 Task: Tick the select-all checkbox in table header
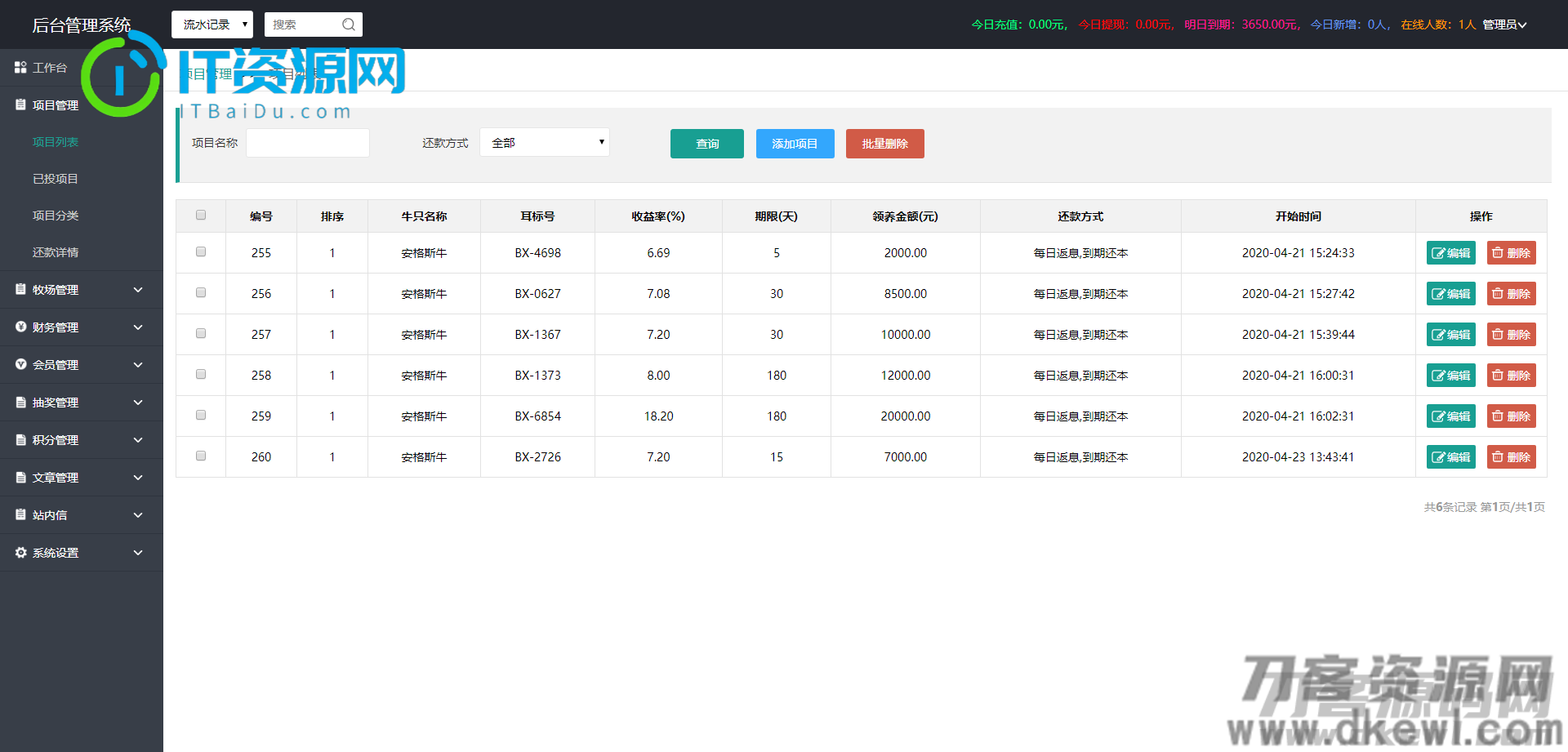201,215
